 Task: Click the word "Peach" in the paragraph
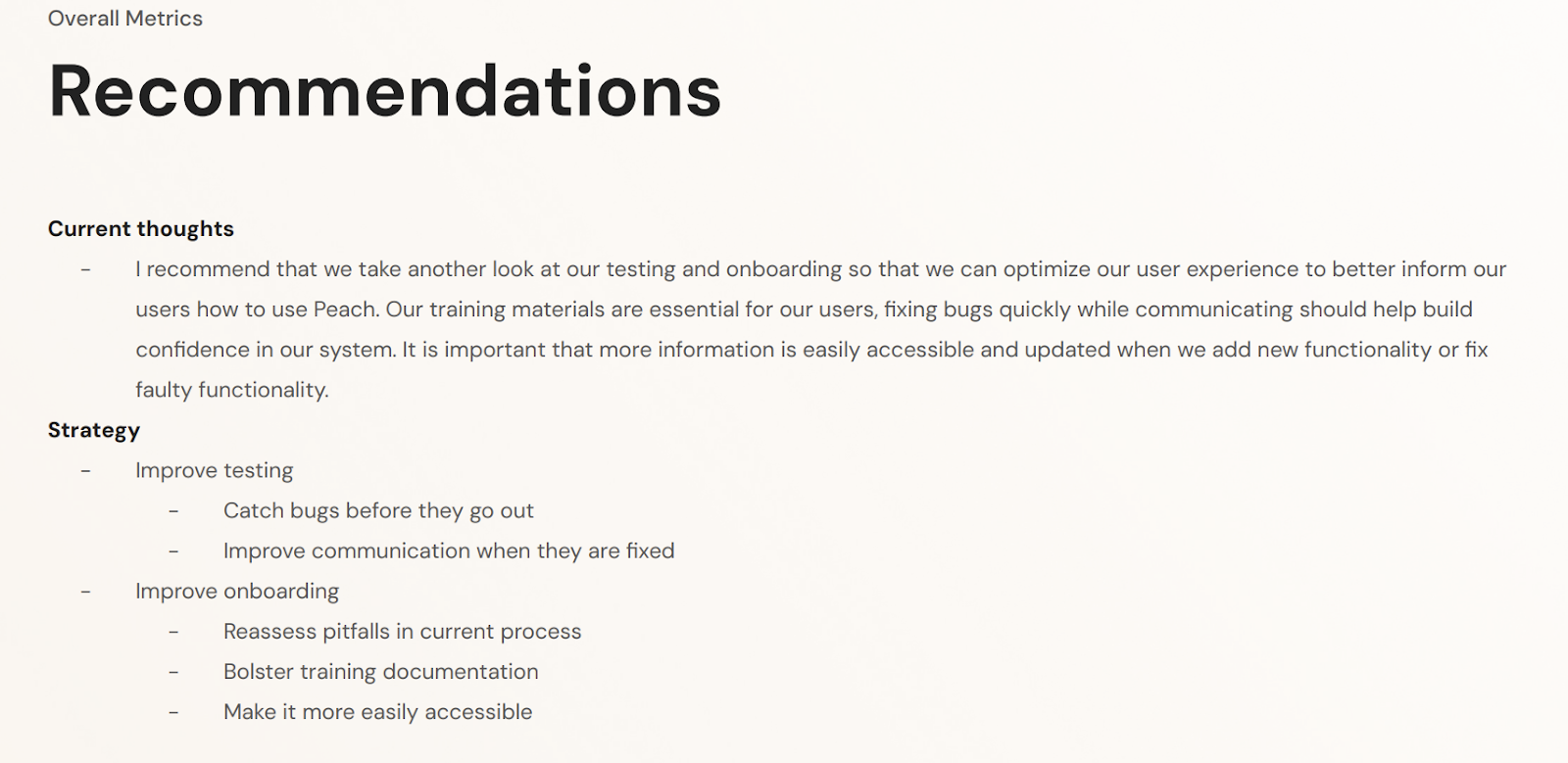pos(345,310)
